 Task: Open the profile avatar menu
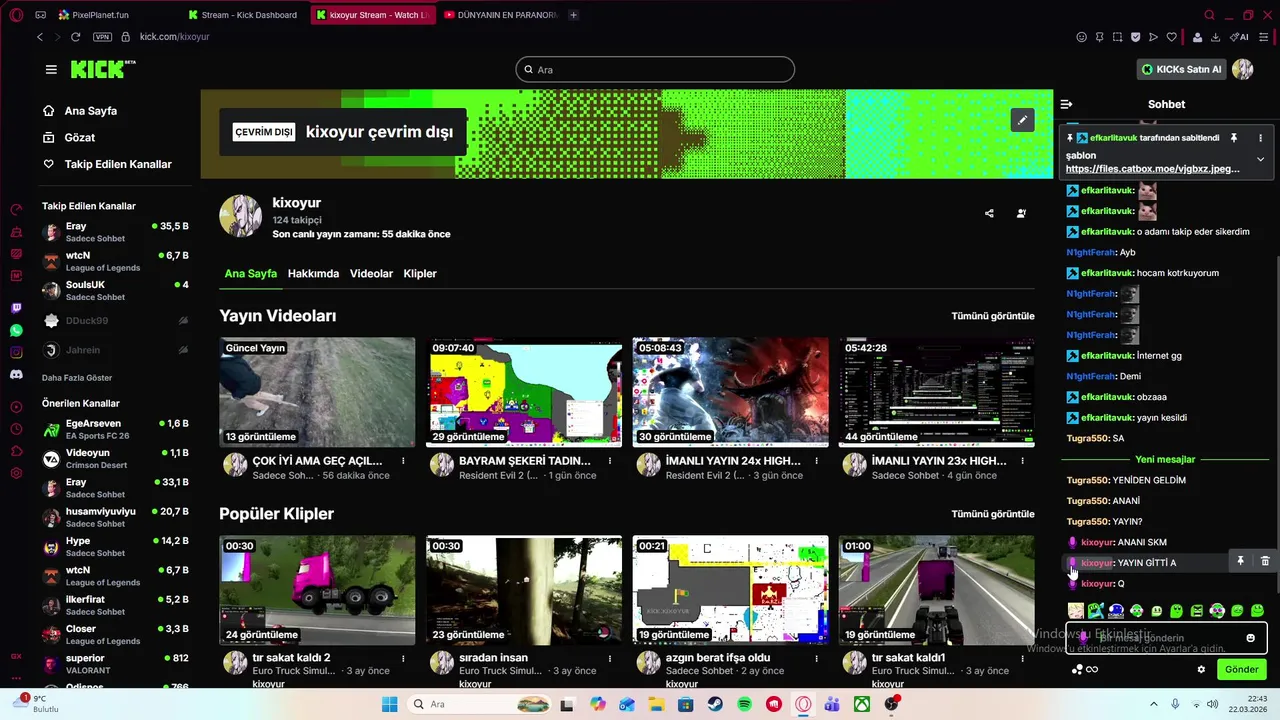[1242, 69]
